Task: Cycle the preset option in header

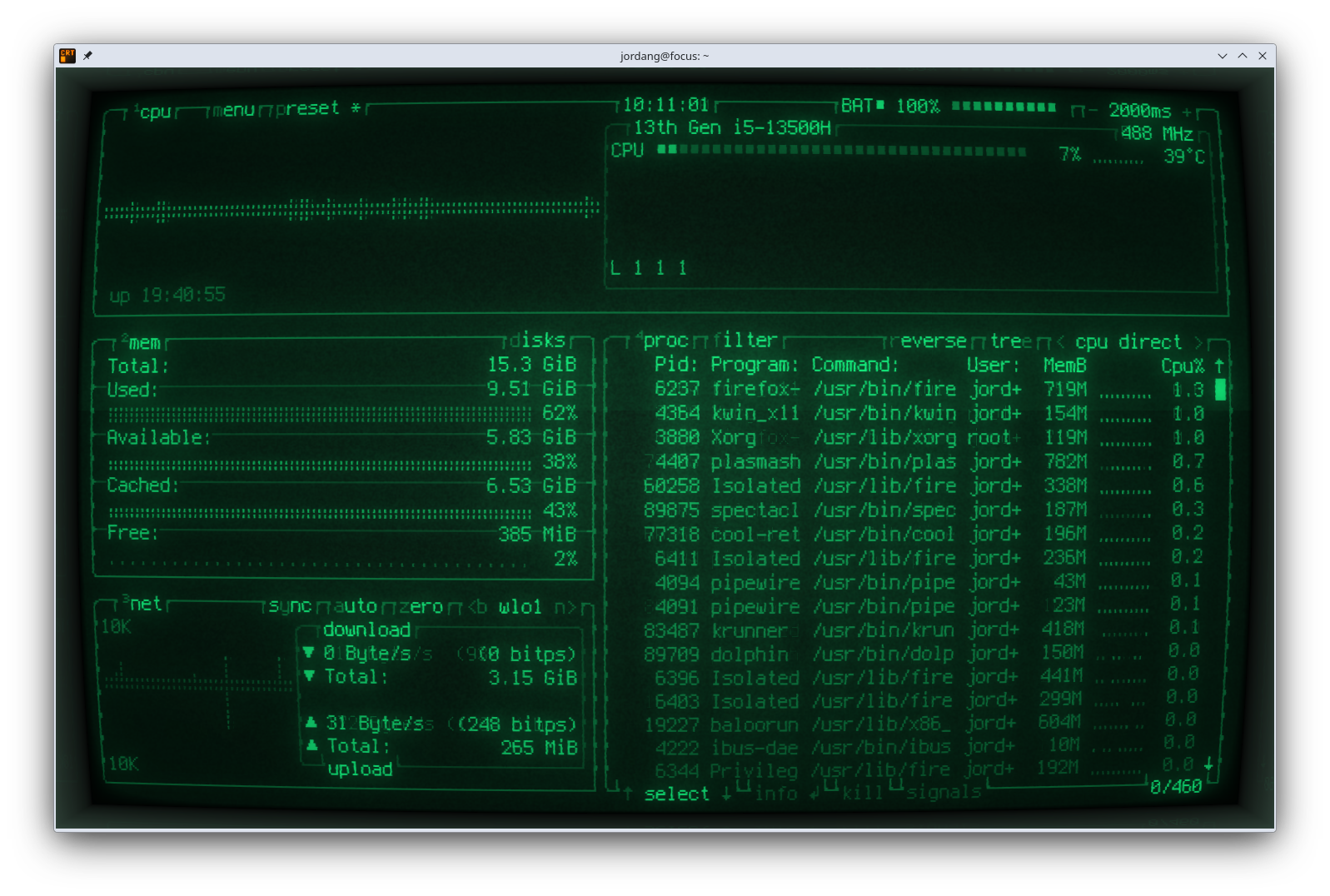Action: pos(307,108)
